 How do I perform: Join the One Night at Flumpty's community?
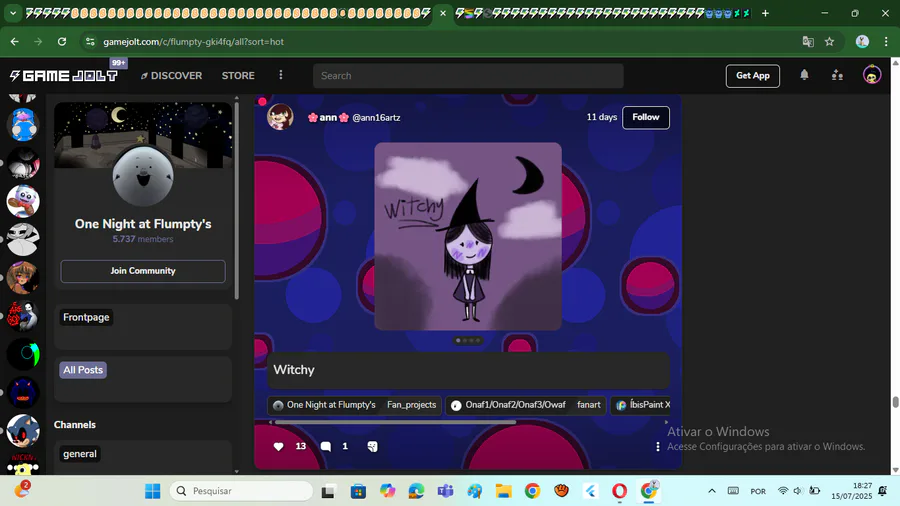coord(143,271)
